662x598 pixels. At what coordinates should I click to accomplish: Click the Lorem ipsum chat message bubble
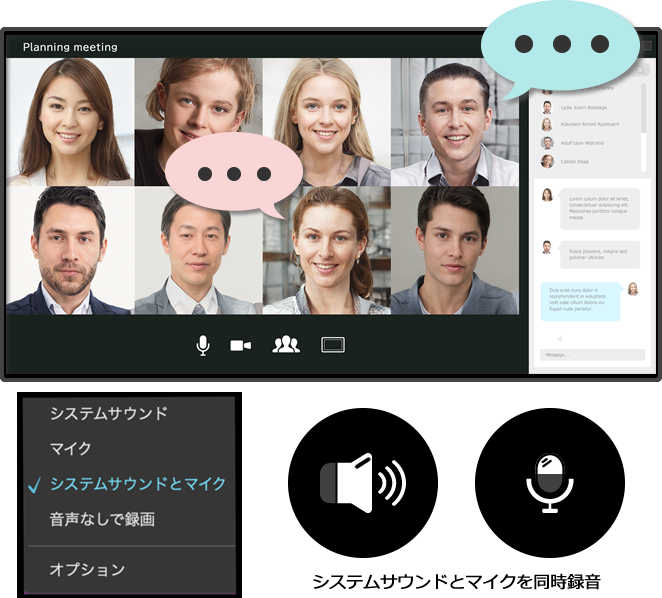pos(600,209)
